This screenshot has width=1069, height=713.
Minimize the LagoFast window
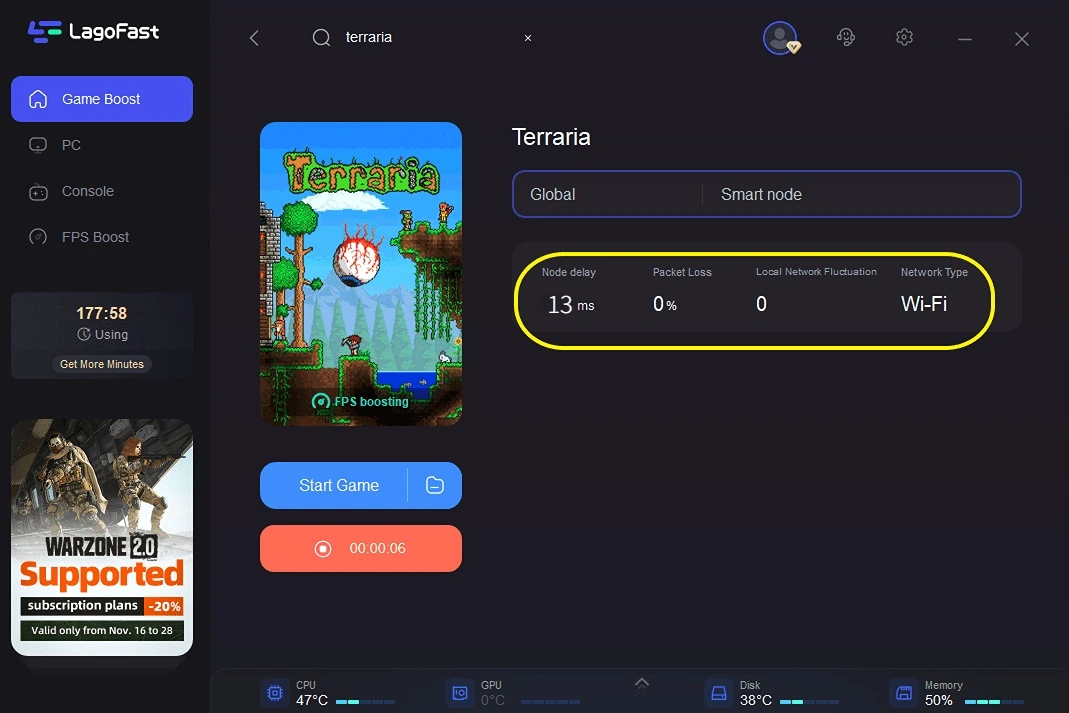(965, 40)
